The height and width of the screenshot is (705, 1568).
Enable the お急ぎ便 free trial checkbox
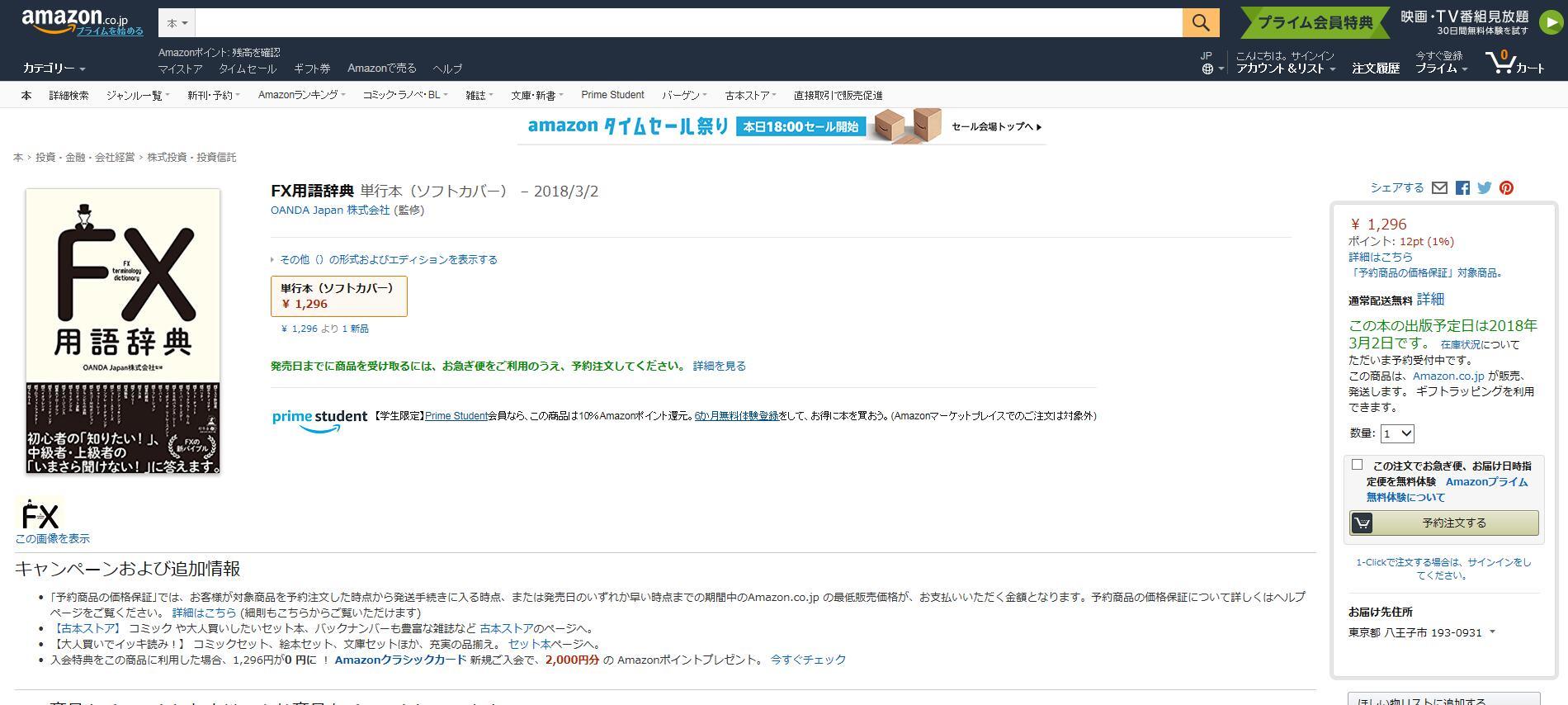[x=1357, y=465]
